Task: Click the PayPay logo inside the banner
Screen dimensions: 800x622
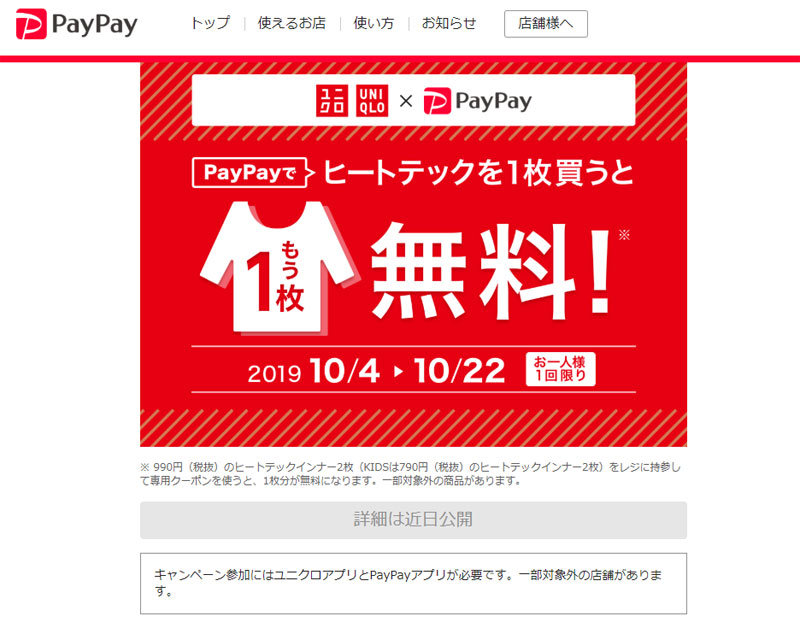Action: click(x=478, y=101)
